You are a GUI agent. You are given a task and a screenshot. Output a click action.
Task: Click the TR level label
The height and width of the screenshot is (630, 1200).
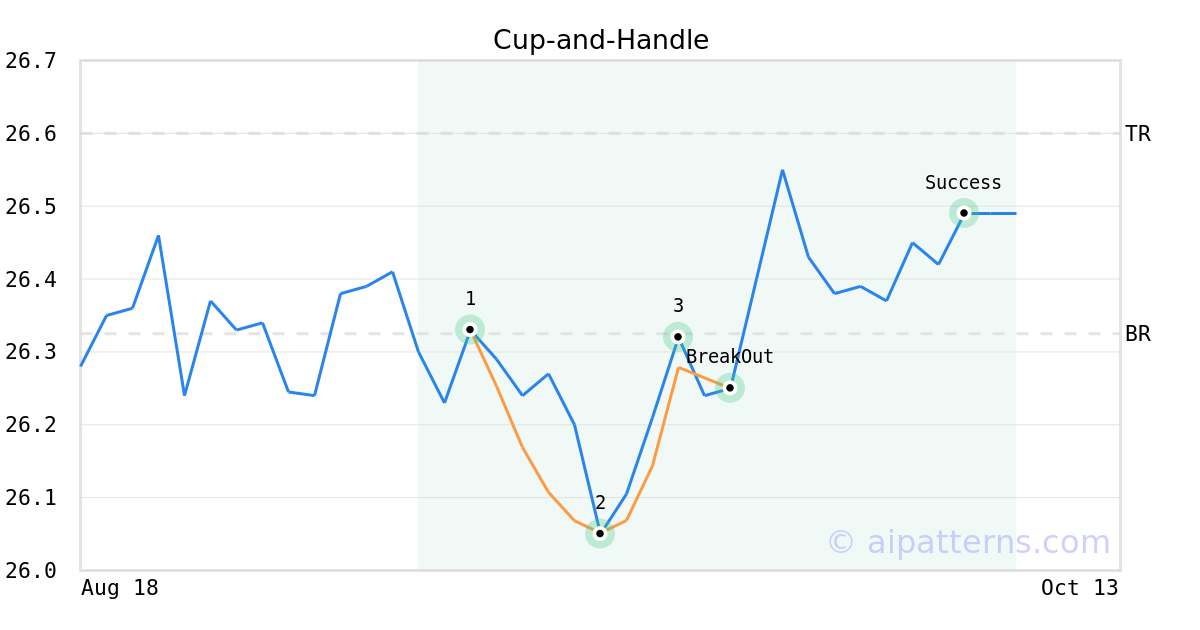click(1138, 134)
